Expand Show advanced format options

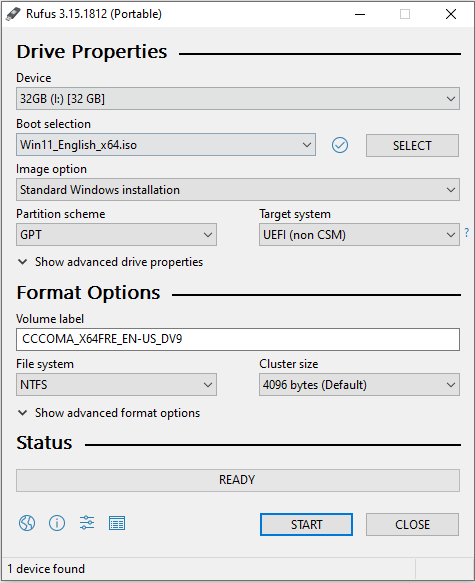pyautogui.click(x=109, y=413)
